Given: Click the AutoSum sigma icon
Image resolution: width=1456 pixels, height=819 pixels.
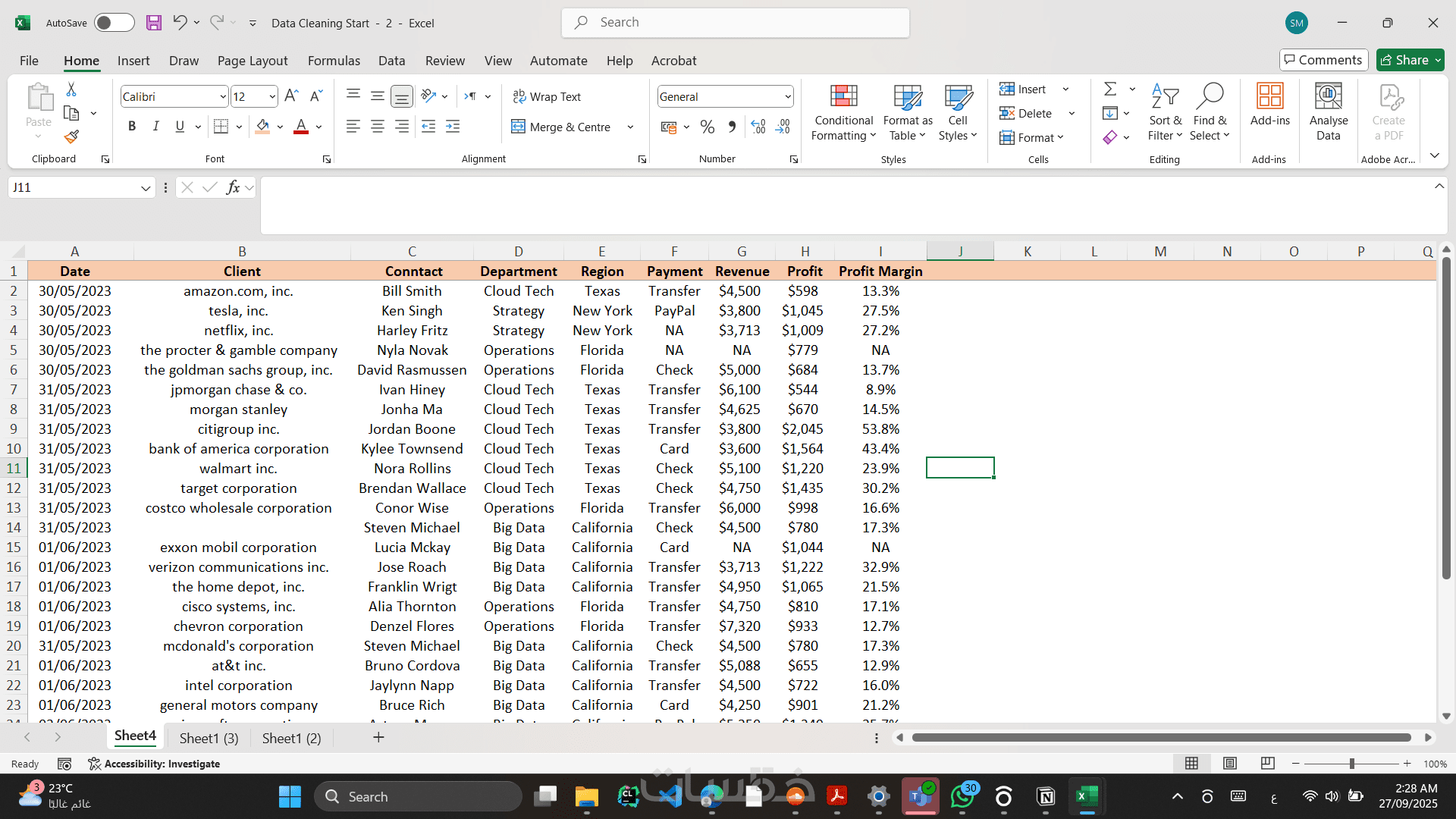Looking at the screenshot, I should tap(1110, 89).
